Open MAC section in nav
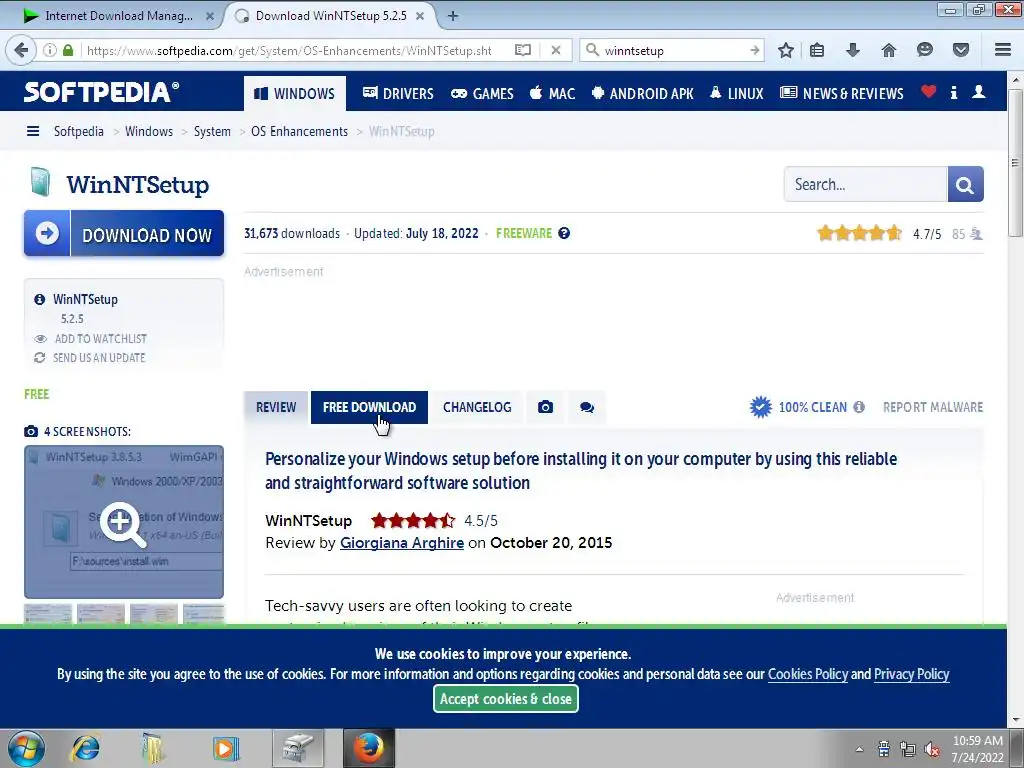Image resolution: width=1024 pixels, height=768 pixels. [x=552, y=93]
